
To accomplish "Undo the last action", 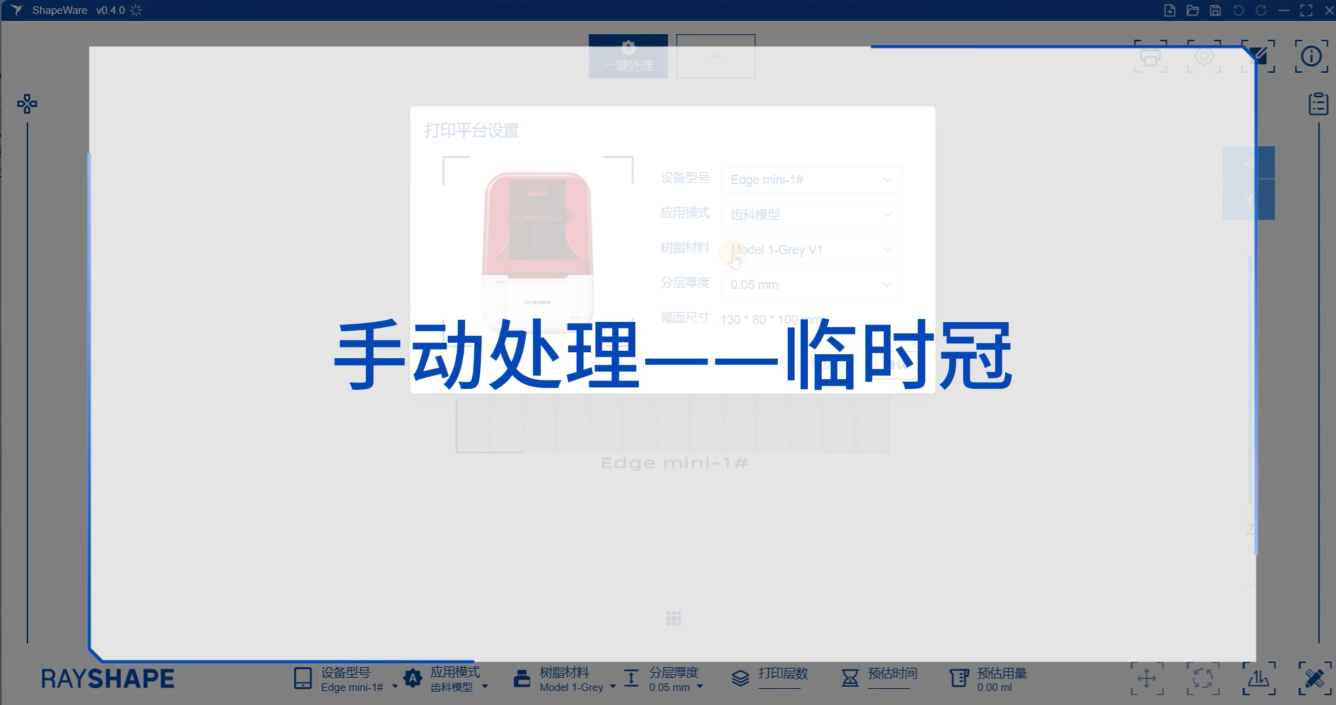I will click(x=1238, y=10).
